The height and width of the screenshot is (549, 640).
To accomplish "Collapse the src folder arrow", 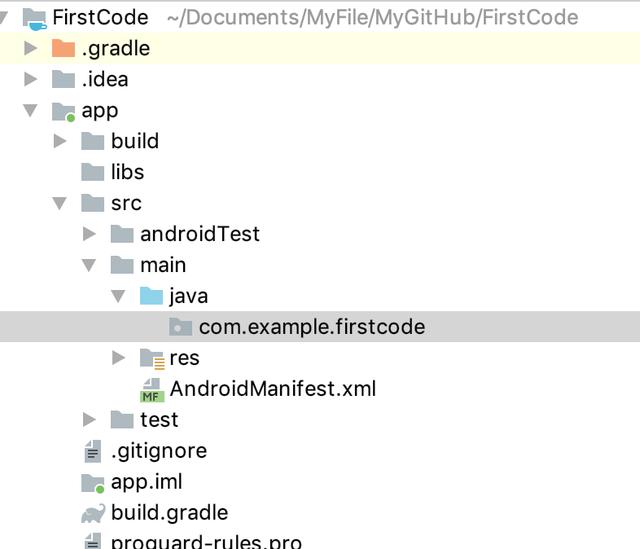I will click(60, 203).
